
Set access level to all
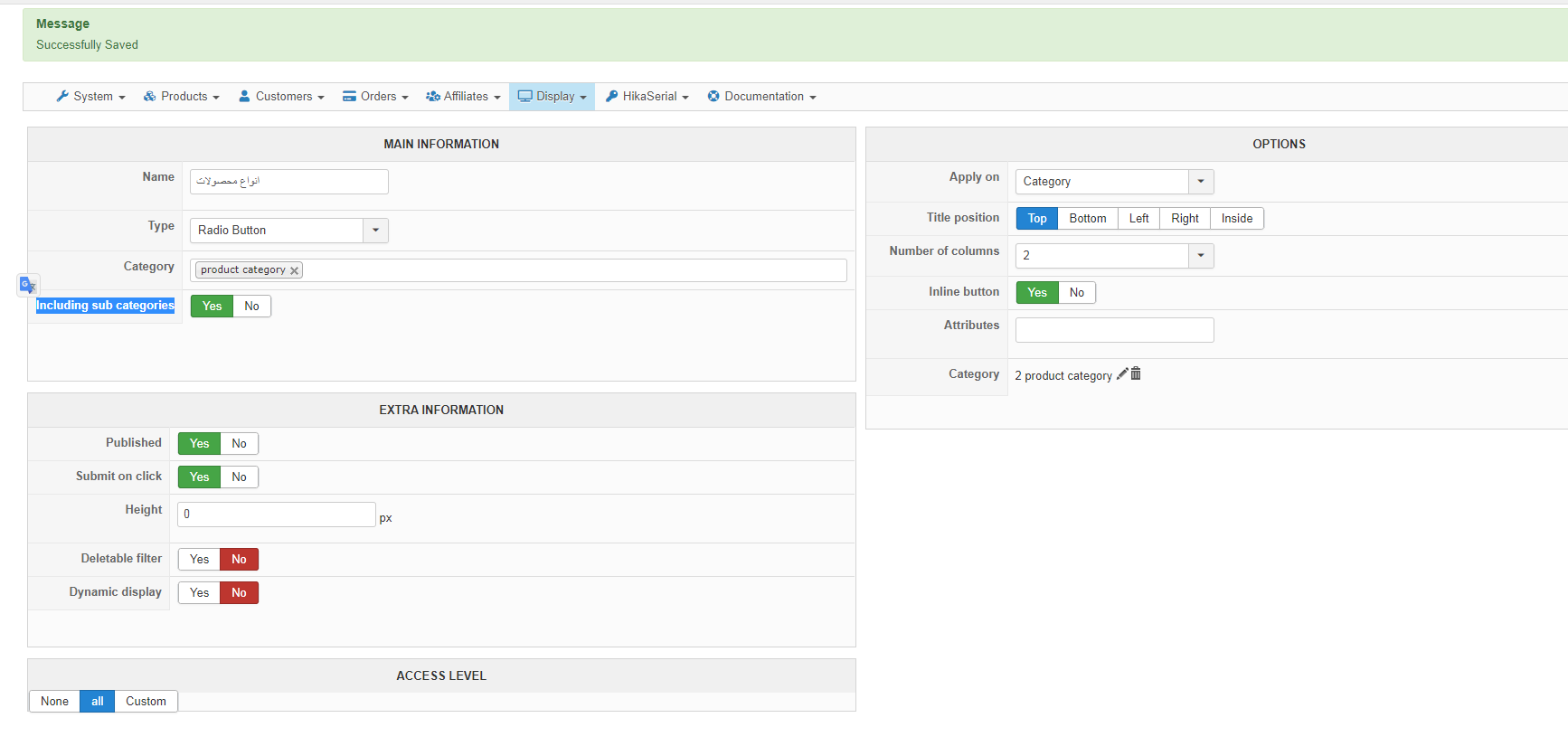pyautogui.click(x=98, y=701)
